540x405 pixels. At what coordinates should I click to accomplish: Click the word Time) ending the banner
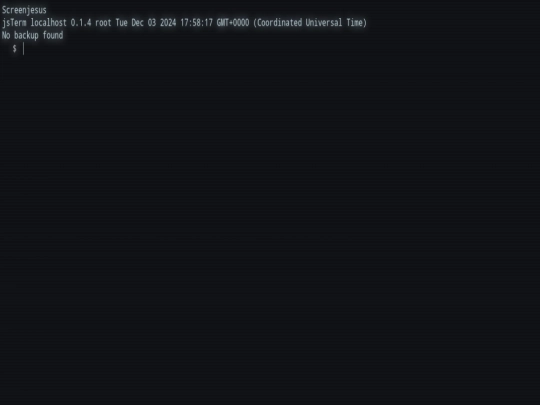click(x=357, y=23)
